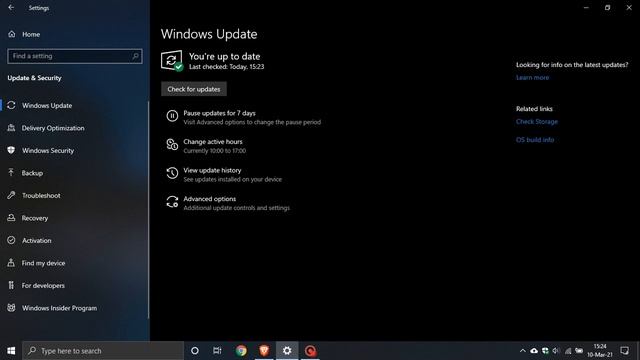Image resolution: width=640 pixels, height=360 pixels.
Task: Click the search magnifier in Find a setting
Action: pyautogui.click(x=136, y=56)
